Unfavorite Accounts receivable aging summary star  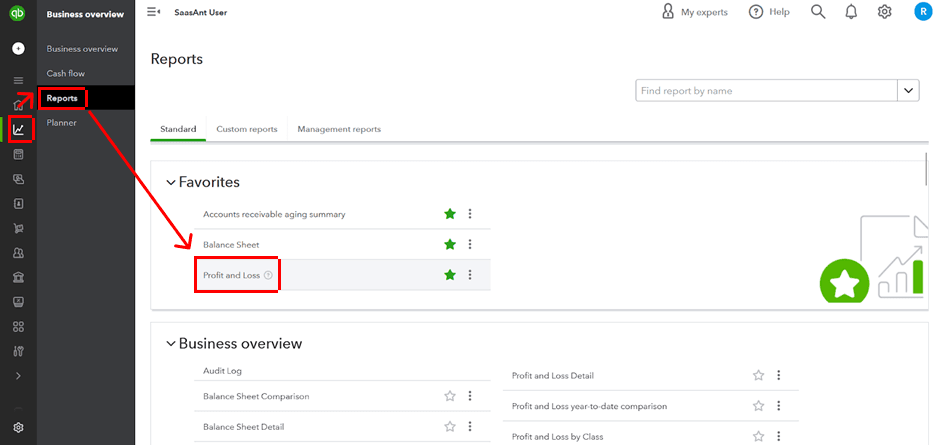click(450, 214)
